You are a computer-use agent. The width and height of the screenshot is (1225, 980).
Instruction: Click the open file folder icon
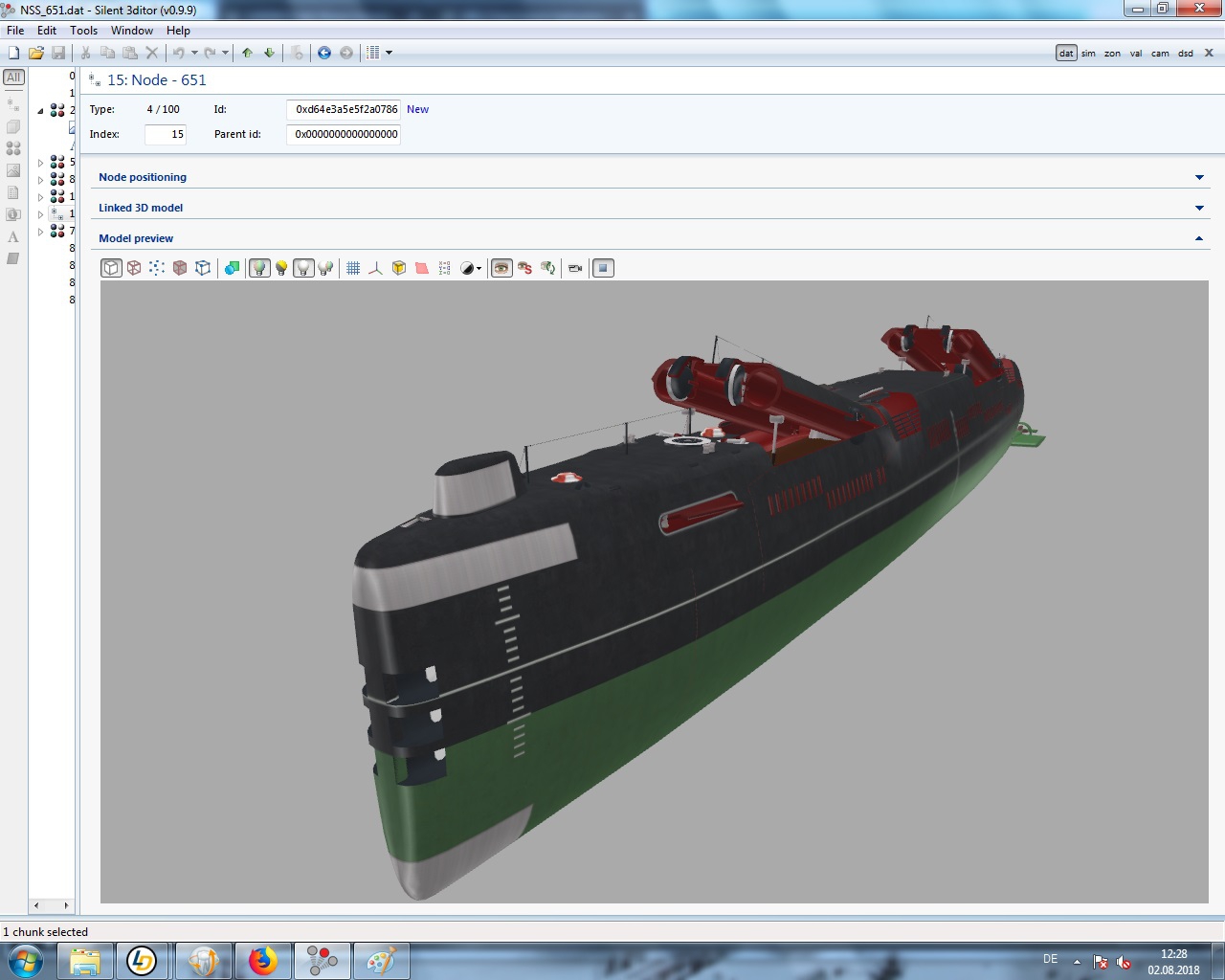pyautogui.click(x=35, y=53)
